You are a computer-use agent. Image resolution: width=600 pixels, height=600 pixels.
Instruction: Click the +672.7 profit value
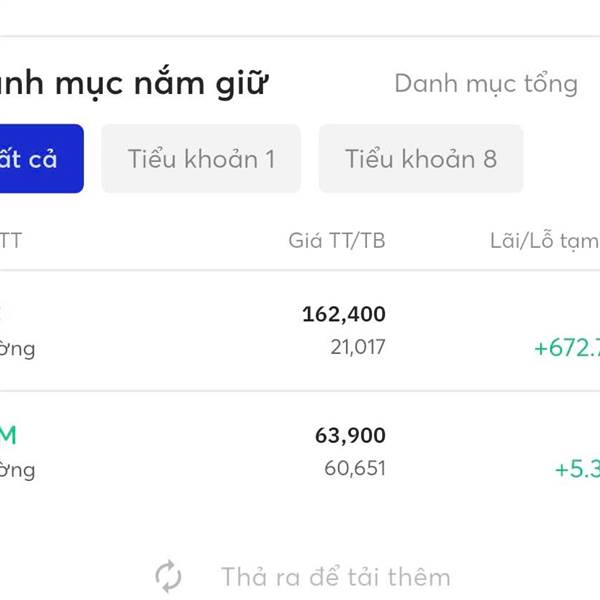567,348
